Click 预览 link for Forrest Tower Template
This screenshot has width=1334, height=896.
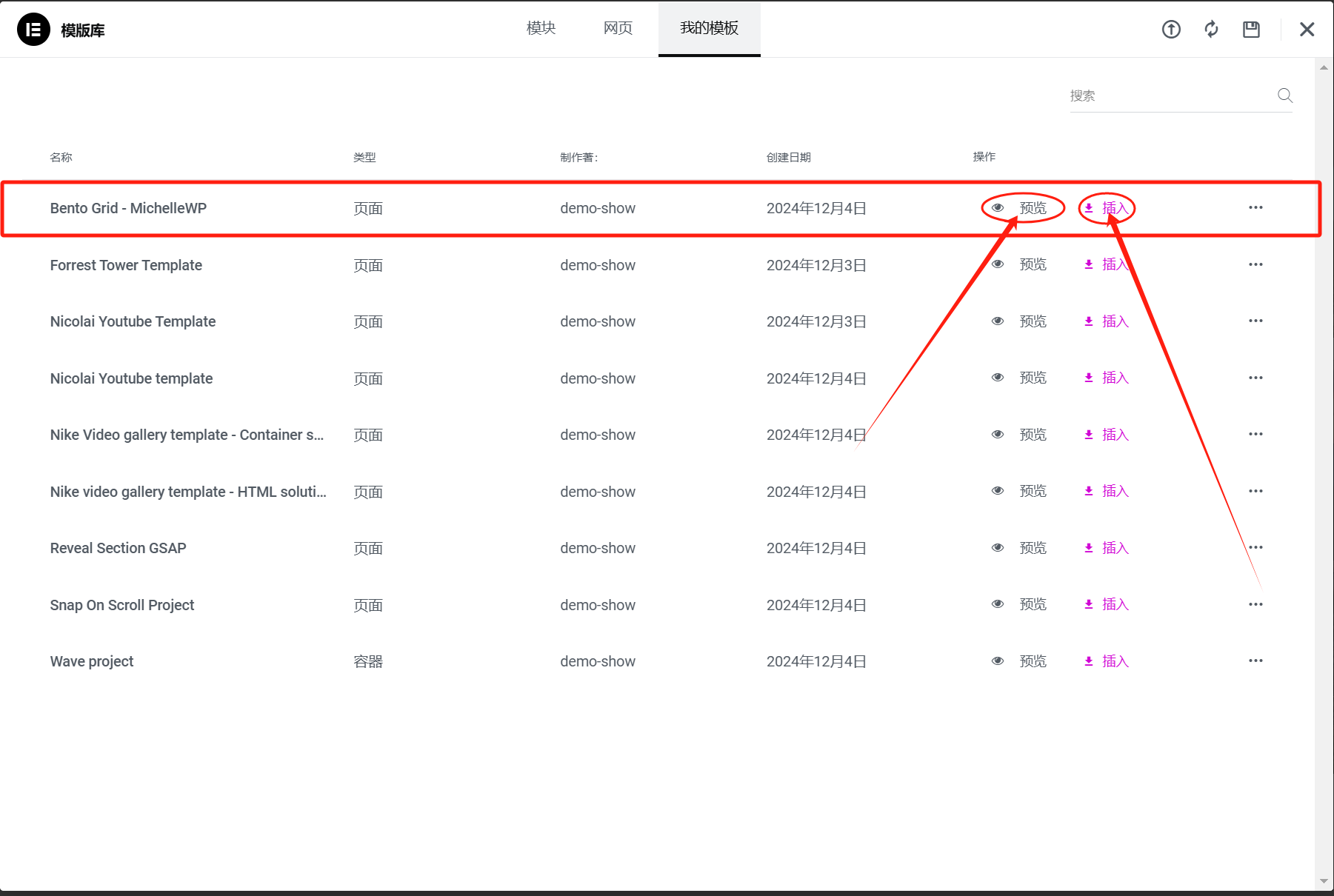pyautogui.click(x=1033, y=264)
